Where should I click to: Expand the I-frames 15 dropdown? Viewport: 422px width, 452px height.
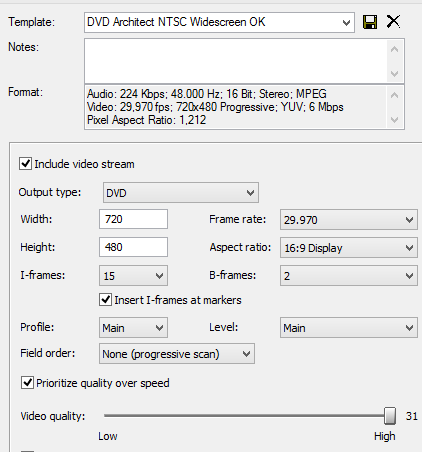133,276
